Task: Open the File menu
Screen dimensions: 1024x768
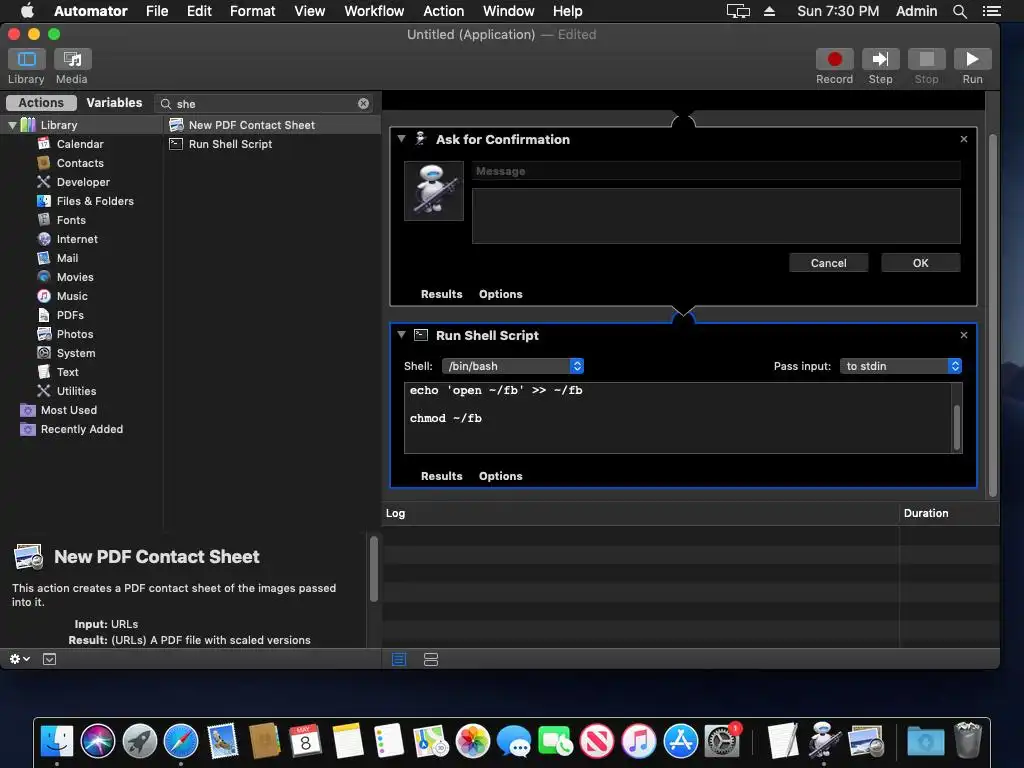Action: [x=157, y=11]
